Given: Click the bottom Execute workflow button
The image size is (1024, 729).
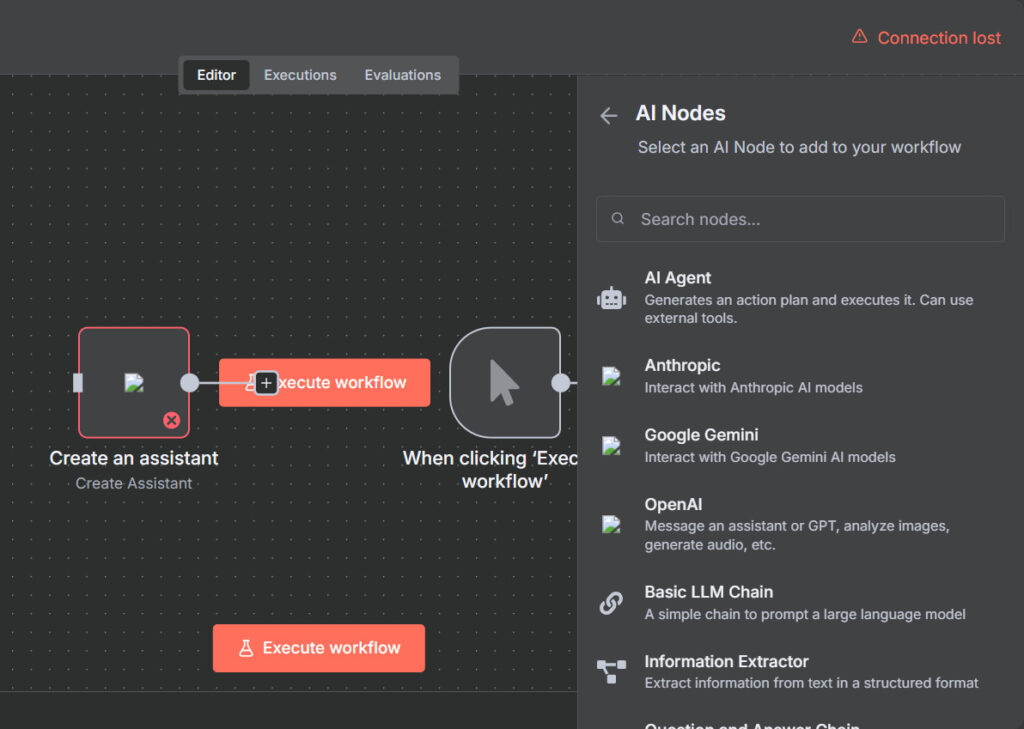Looking at the screenshot, I should click(x=319, y=648).
